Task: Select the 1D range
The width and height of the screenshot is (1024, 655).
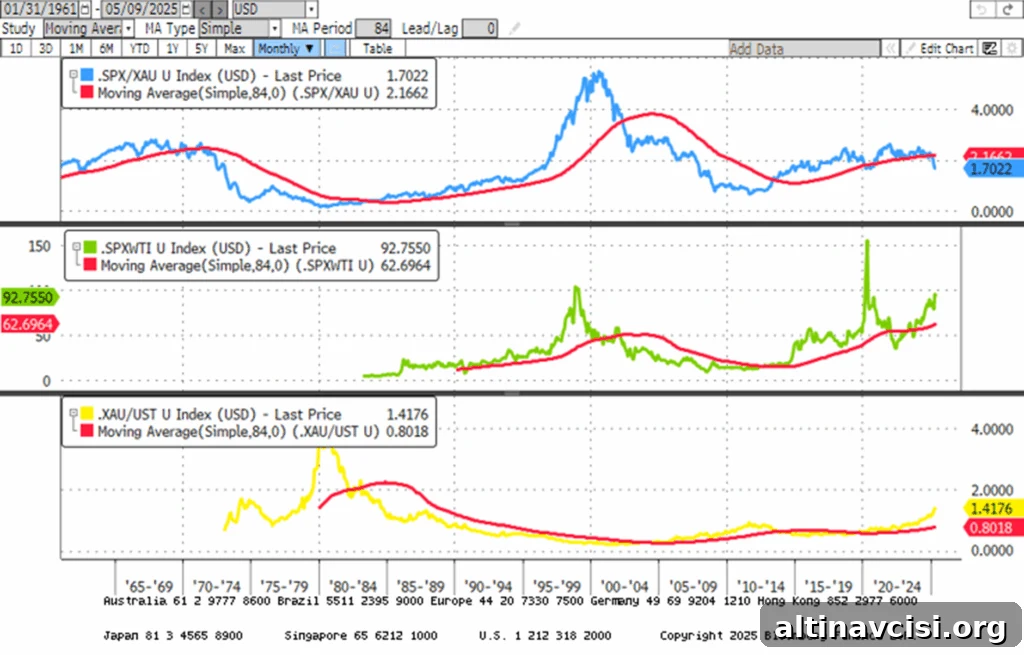Action: 16,48
